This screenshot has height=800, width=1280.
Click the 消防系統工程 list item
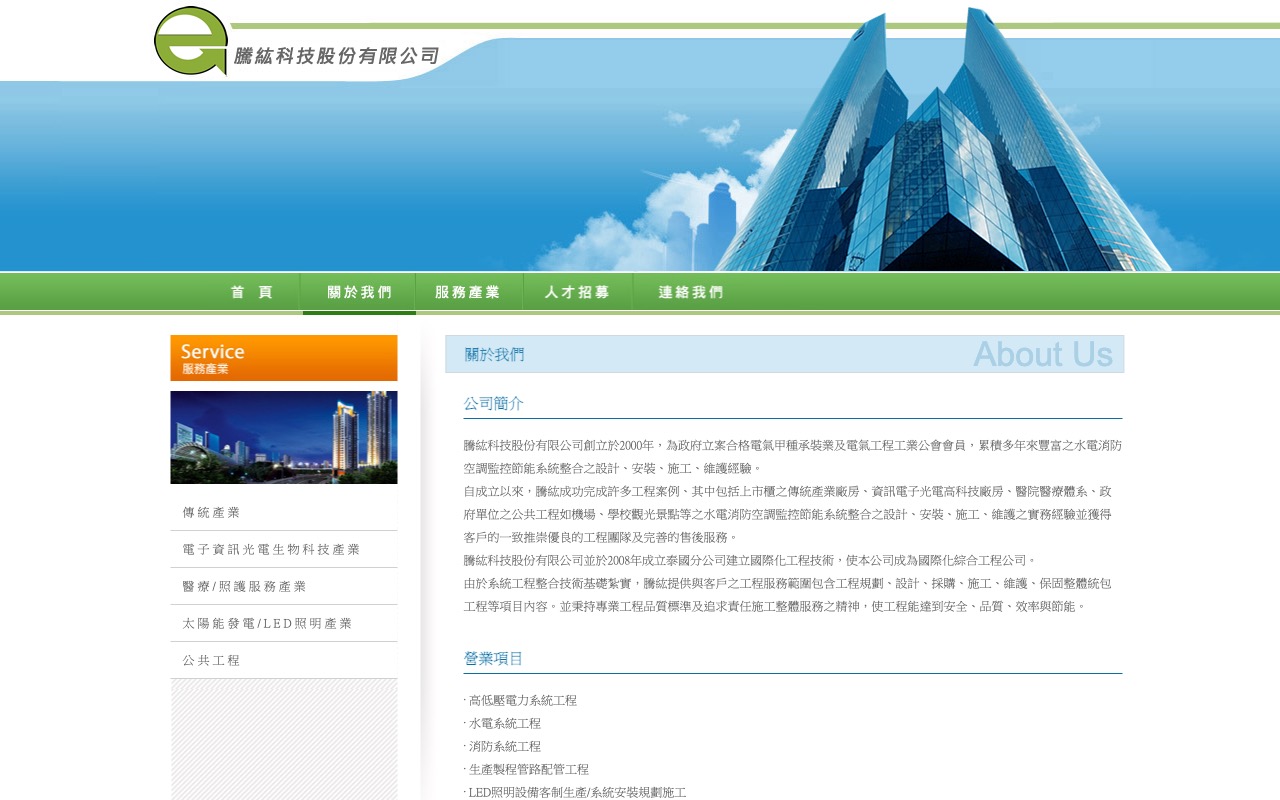coord(501,746)
